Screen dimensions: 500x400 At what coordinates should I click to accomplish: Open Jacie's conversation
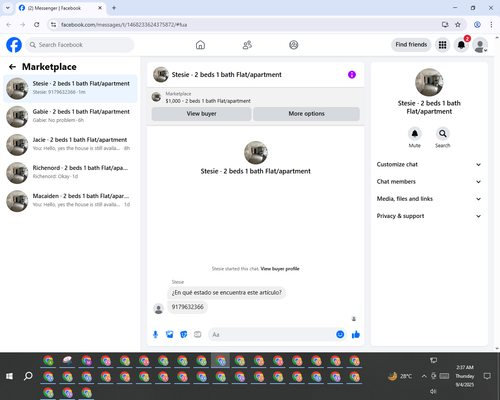pos(70,145)
